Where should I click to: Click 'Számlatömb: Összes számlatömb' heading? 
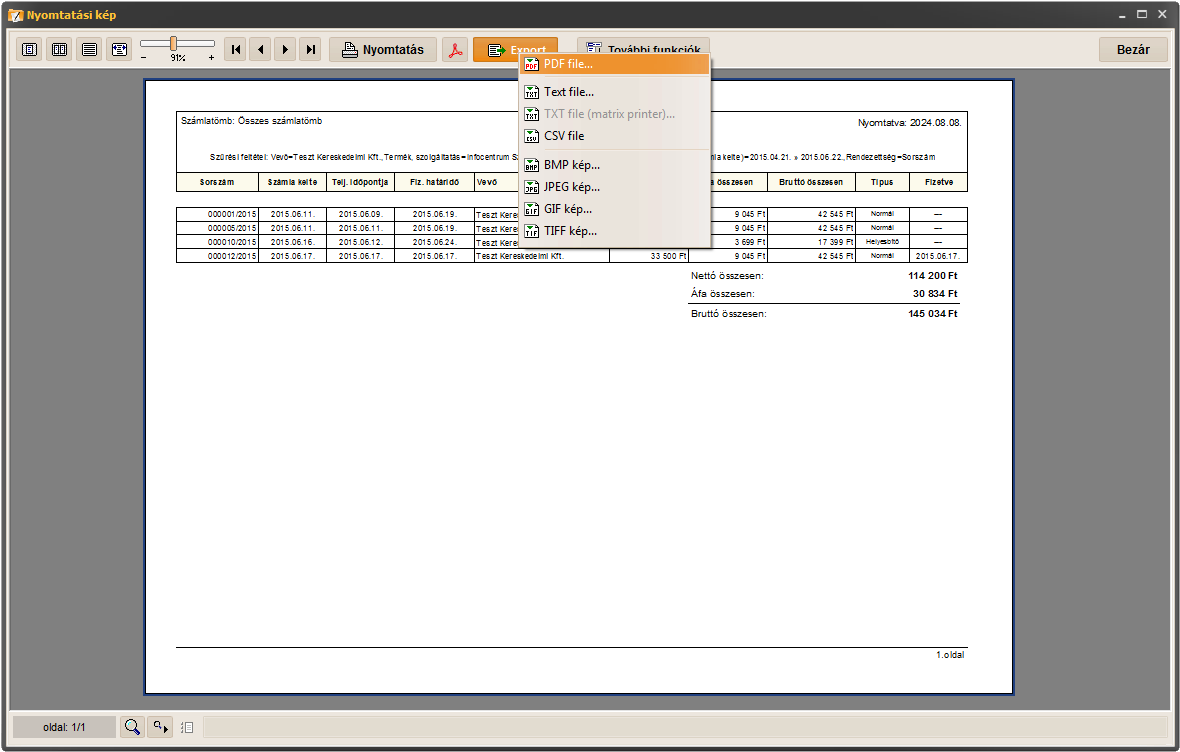click(x=251, y=121)
